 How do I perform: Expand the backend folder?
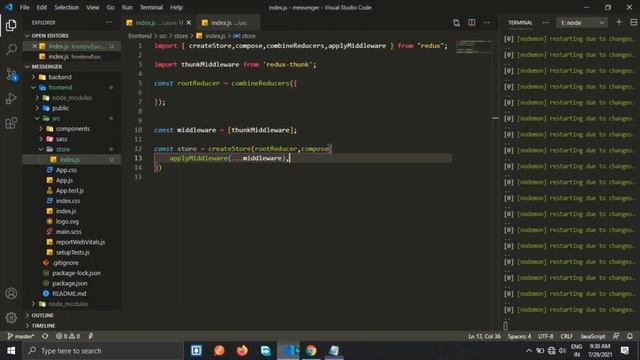point(33,77)
